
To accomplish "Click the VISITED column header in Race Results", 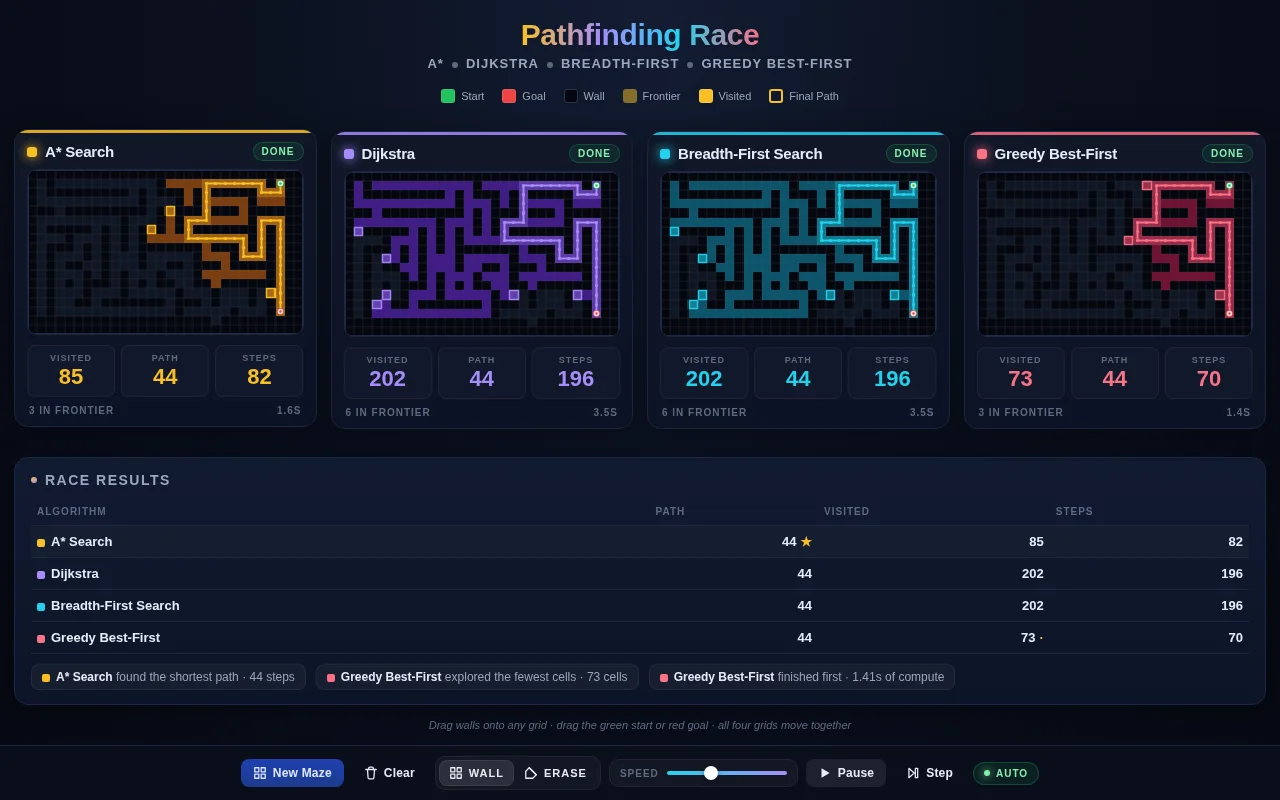I will [847, 512].
